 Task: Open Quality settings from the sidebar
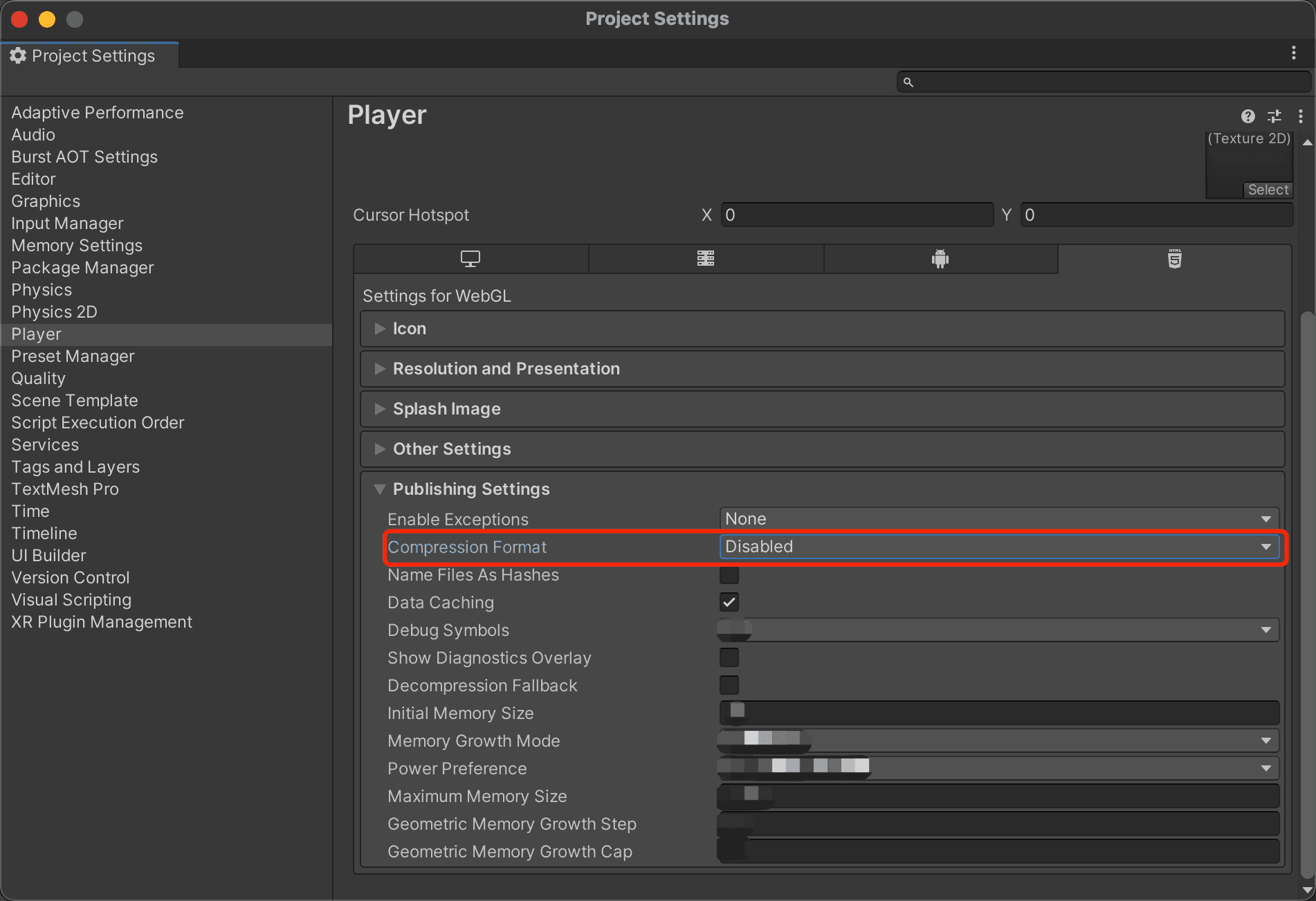tap(38, 379)
